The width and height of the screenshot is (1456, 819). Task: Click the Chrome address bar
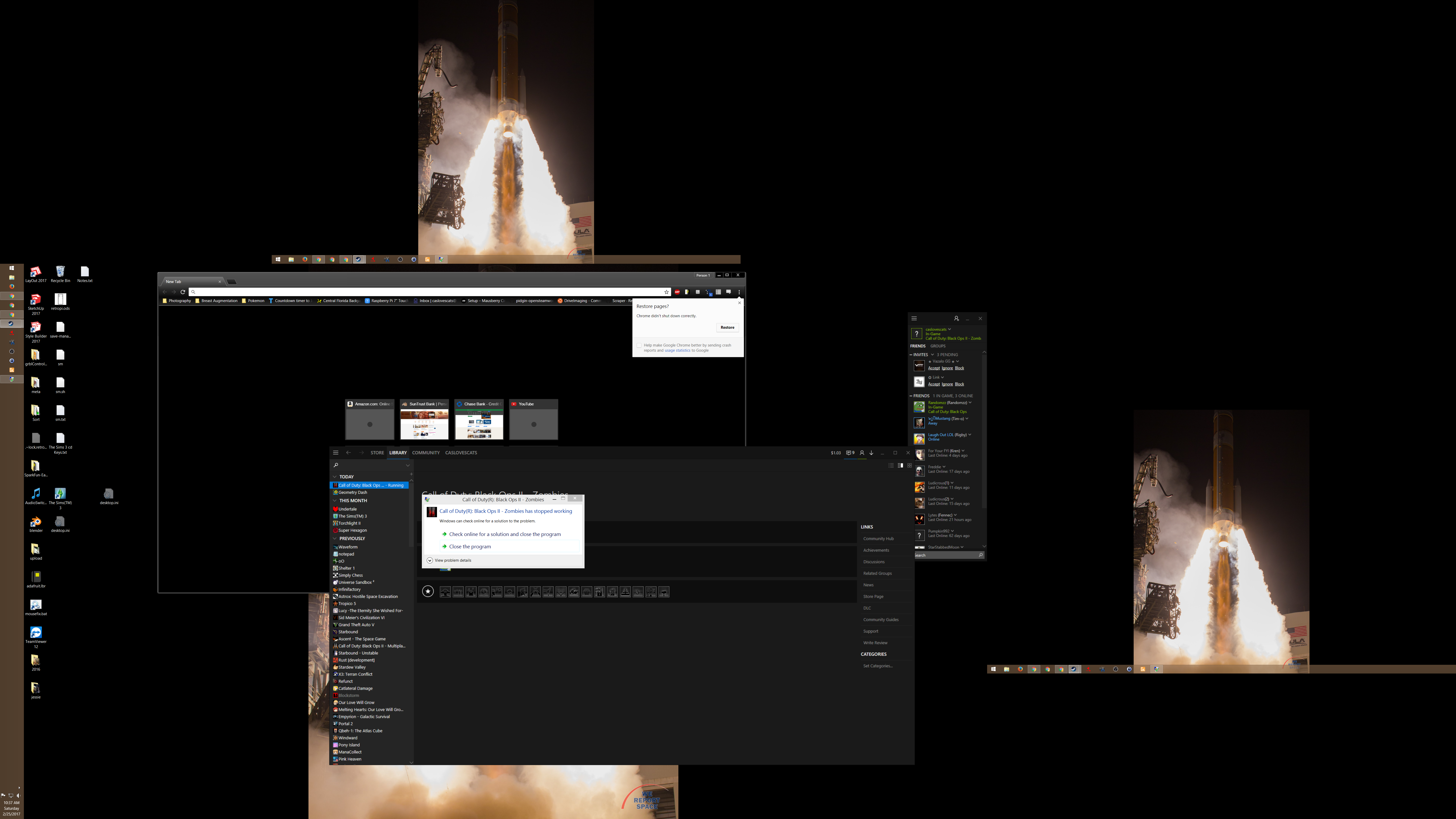[x=430, y=292]
